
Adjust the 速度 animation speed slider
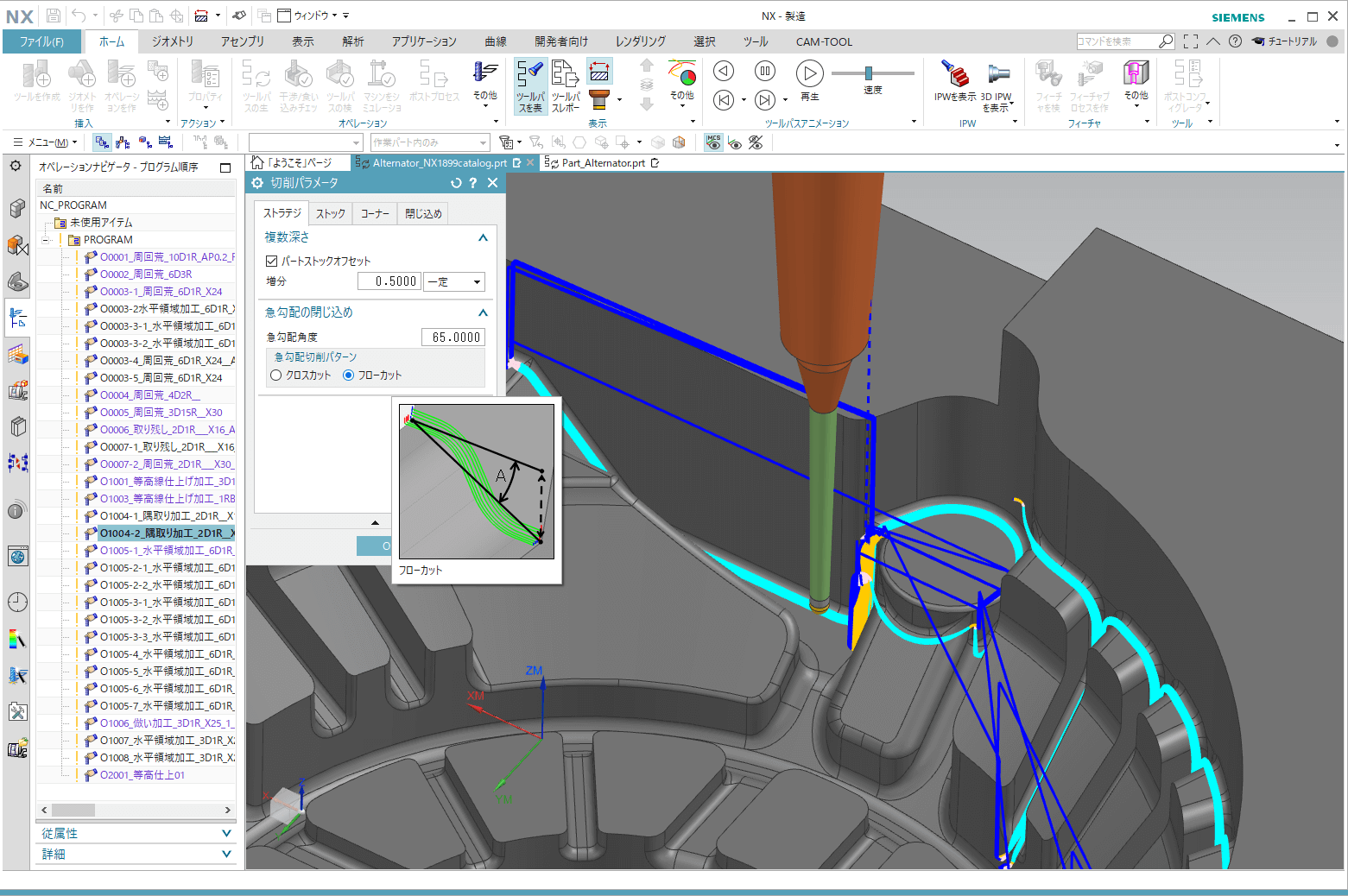click(869, 73)
